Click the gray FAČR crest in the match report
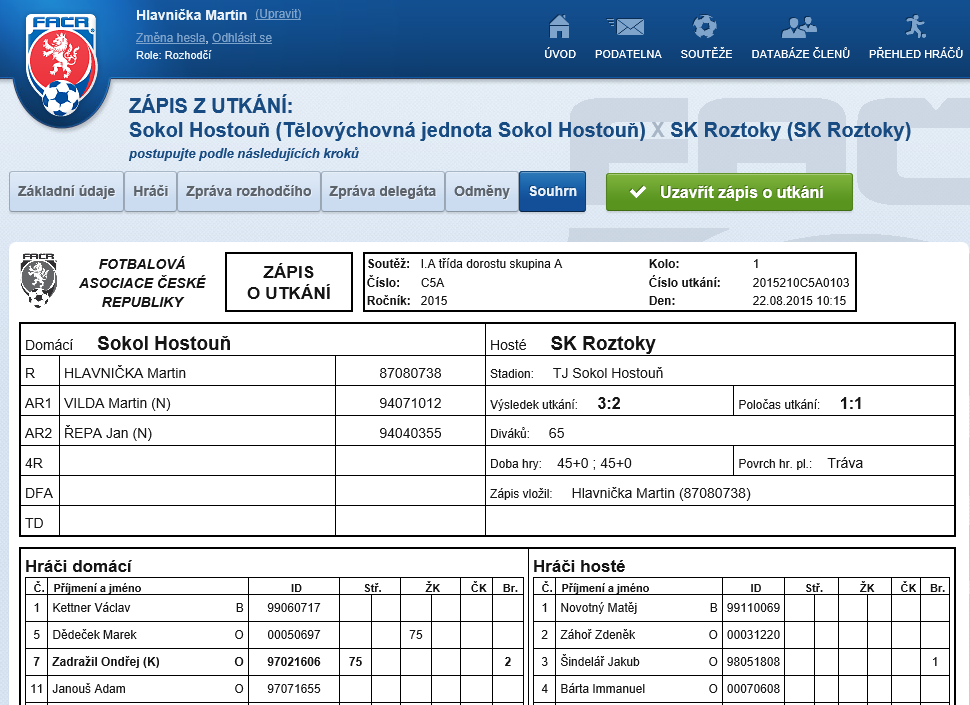Screen dimensions: 970x705 38,280
